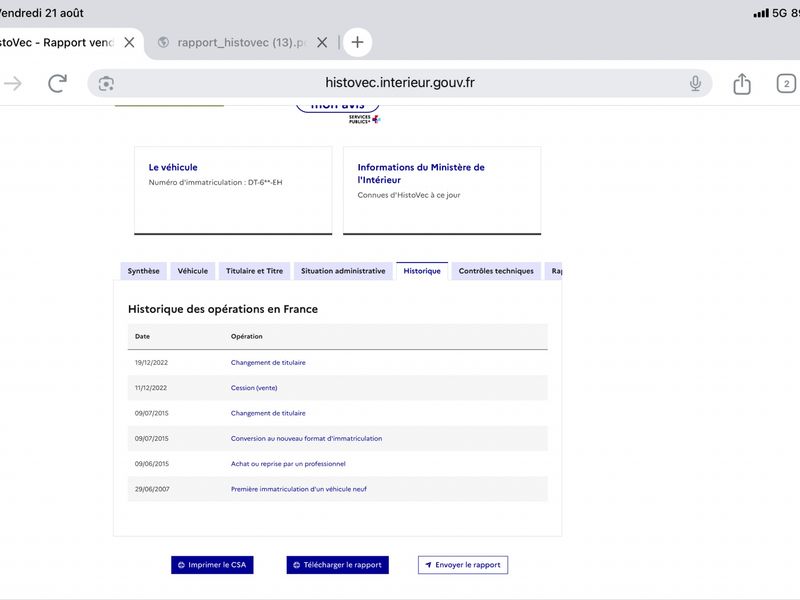Select the Historique tab
This screenshot has height=600, width=800.
tap(422, 271)
